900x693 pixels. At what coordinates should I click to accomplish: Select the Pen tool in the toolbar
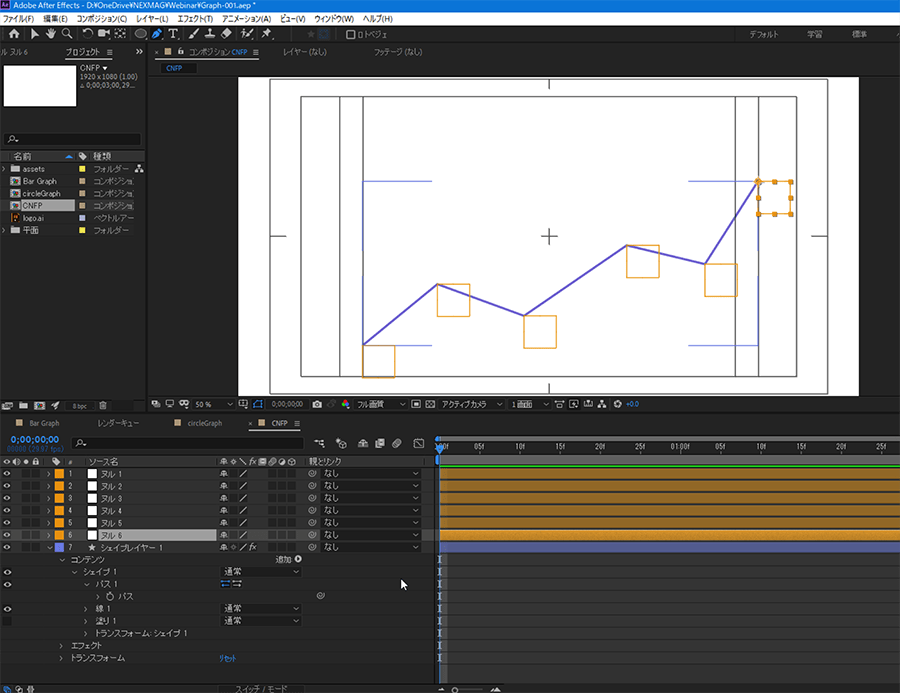156,33
